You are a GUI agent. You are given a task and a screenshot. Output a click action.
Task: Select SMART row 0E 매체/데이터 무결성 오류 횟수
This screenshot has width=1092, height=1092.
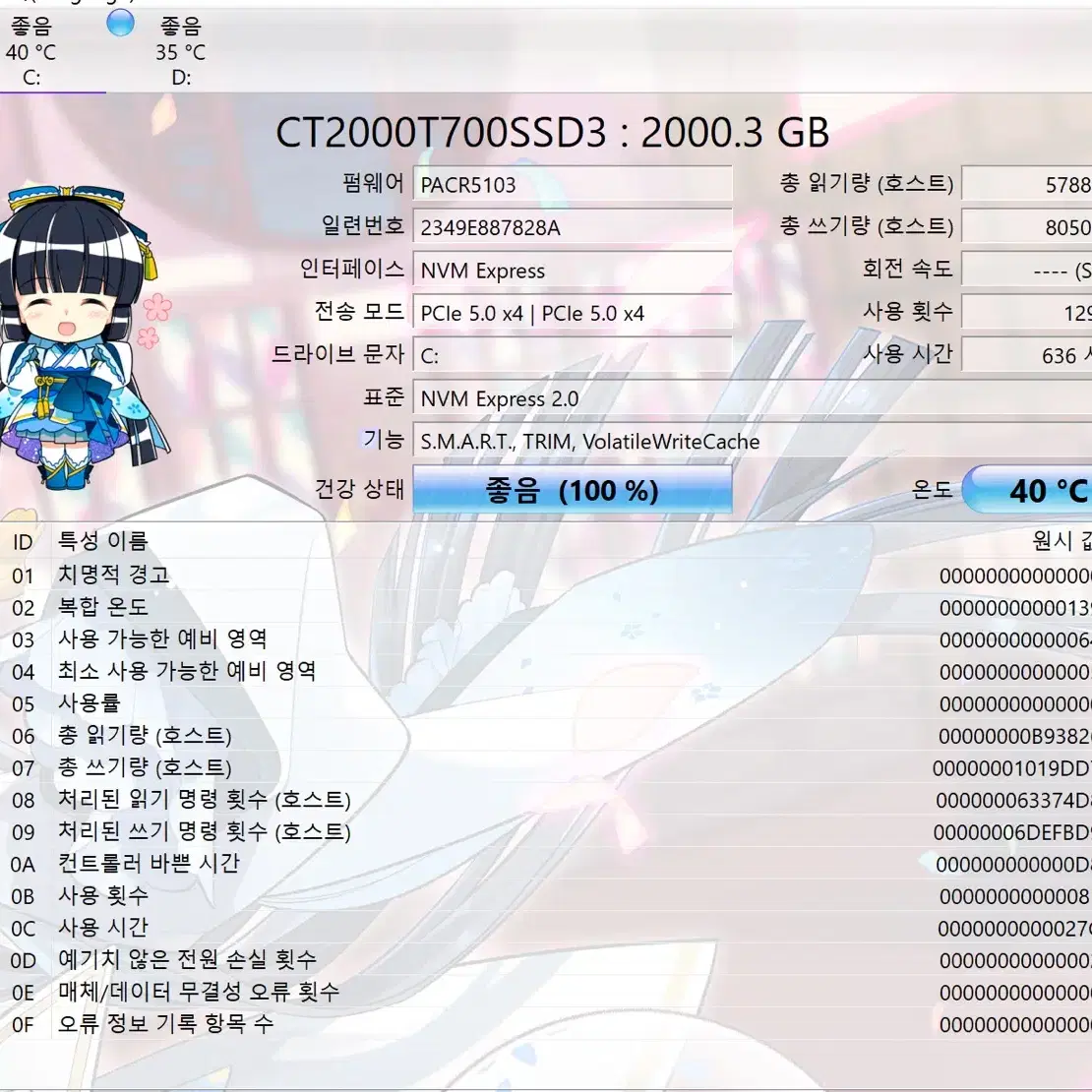[546, 992]
